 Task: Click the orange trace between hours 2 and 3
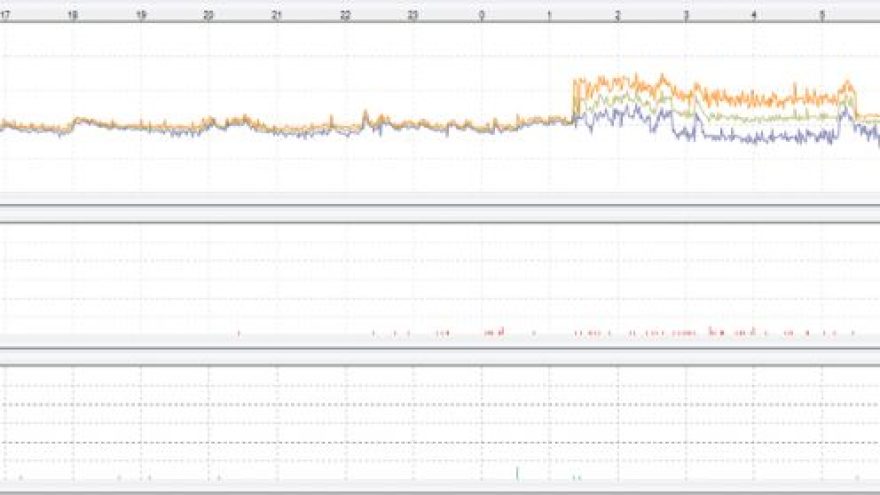(650, 82)
